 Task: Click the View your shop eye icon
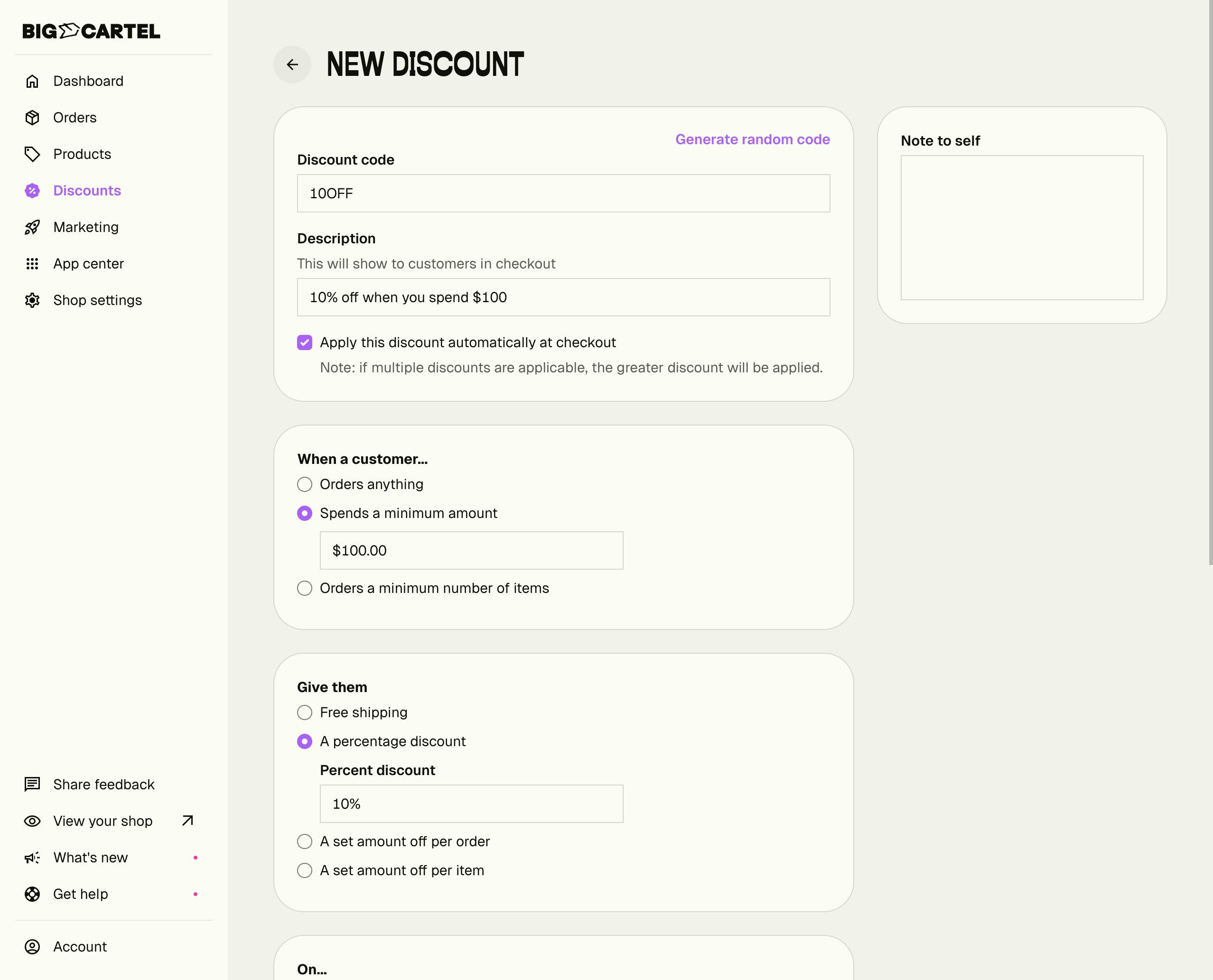(32, 821)
